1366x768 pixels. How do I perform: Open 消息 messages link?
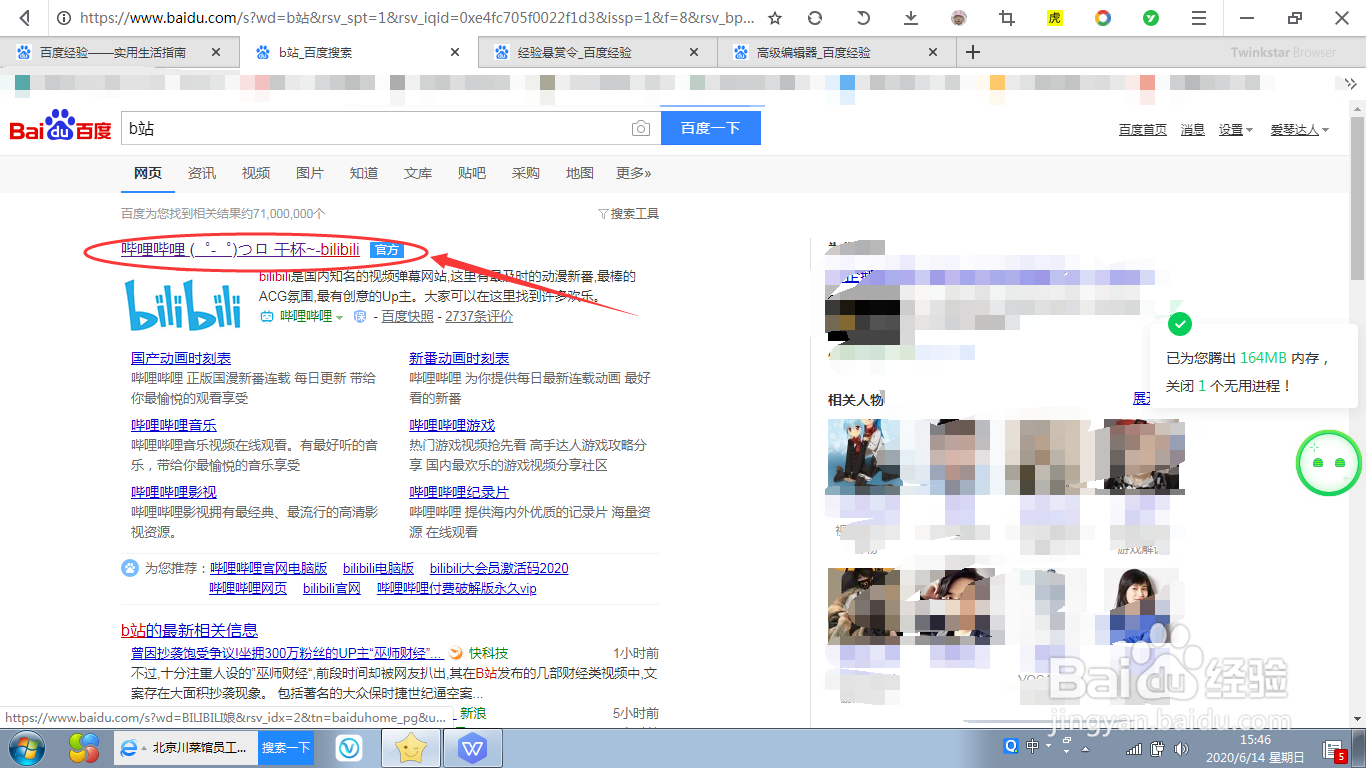[1192, 130]
